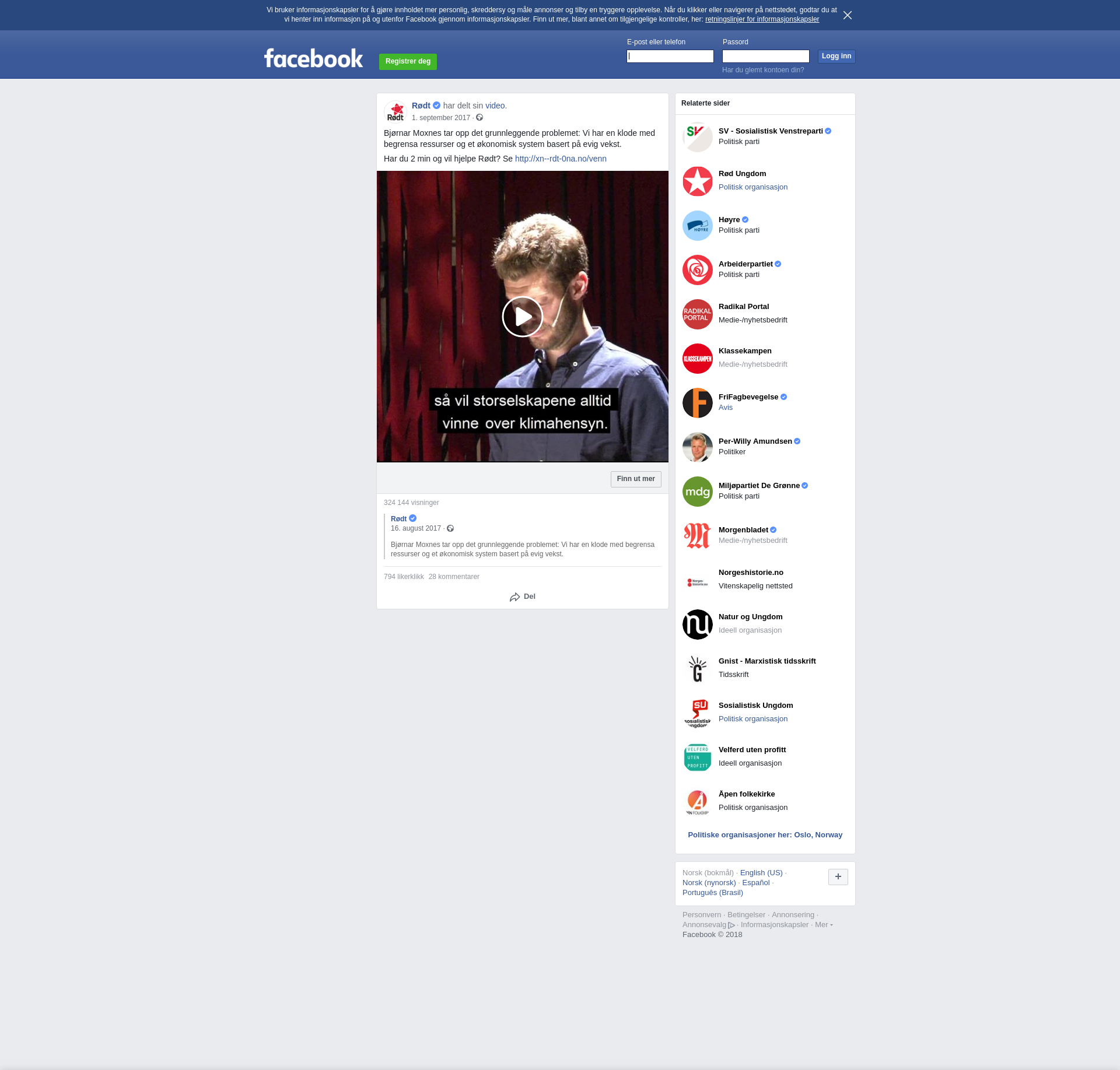Switch language to English (US)
1120x1070 pixels.
761,873
